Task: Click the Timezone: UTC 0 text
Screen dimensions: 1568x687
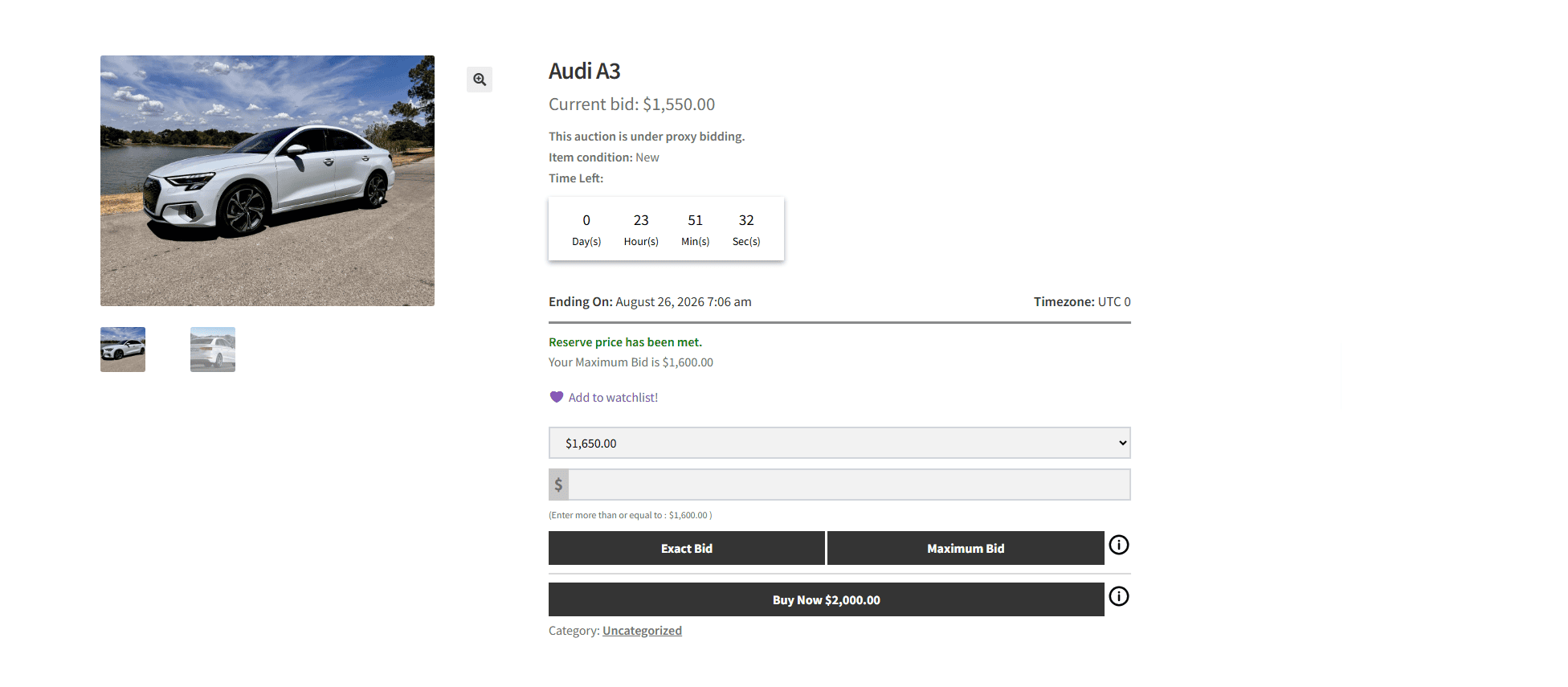Action: tap(1082, 302)
